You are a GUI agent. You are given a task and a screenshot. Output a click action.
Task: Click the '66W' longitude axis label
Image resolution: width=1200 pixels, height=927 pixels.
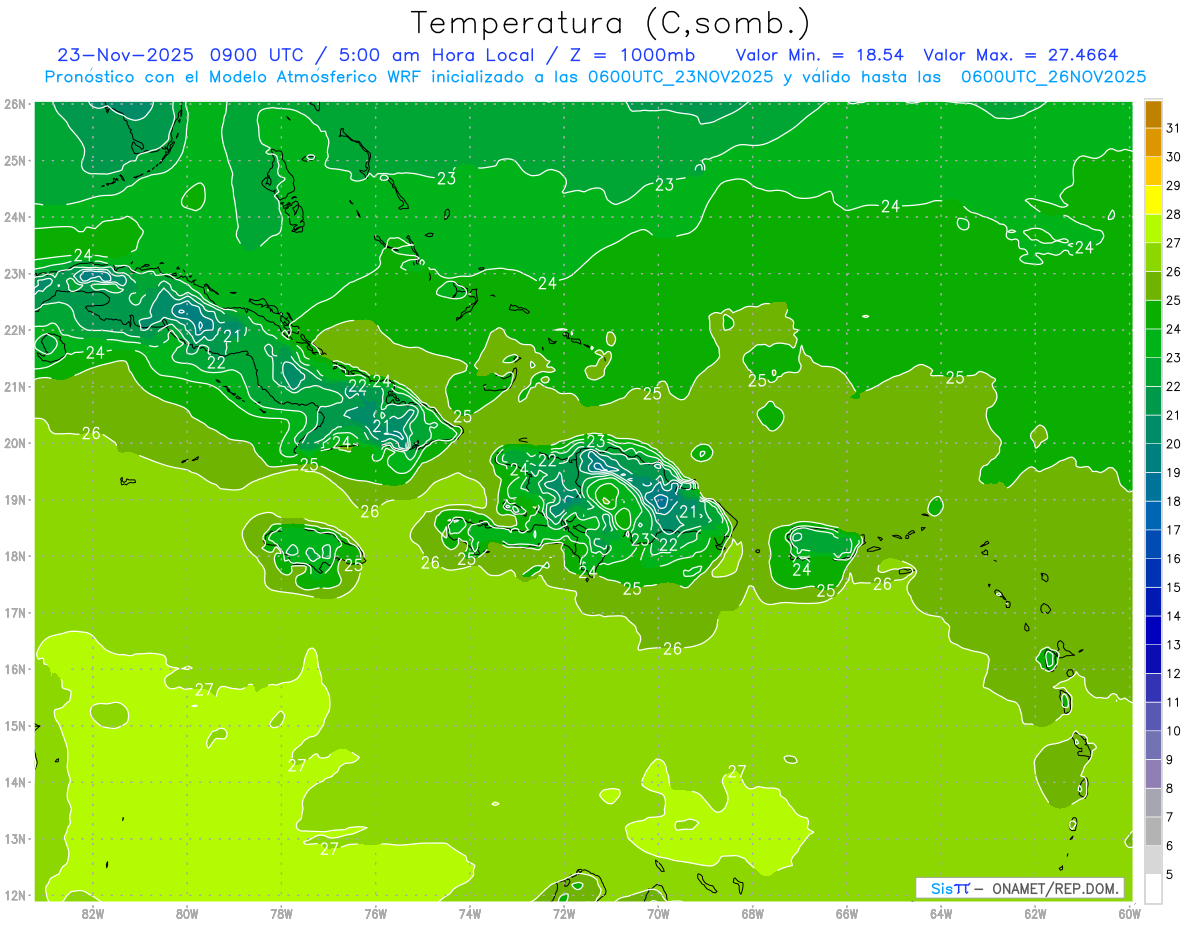tap(847, 913)
